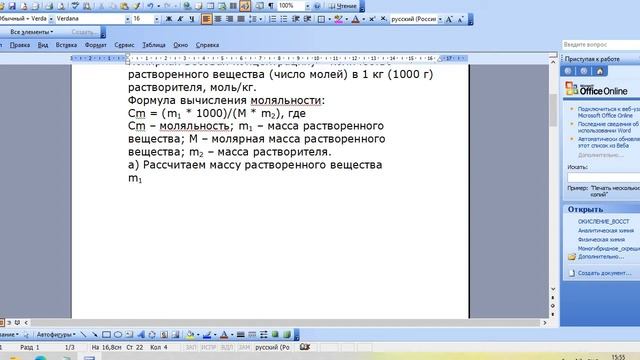Click the Outside Border icon
The width and height of the screenshot is (640, 360).
[x=322, y=19]
